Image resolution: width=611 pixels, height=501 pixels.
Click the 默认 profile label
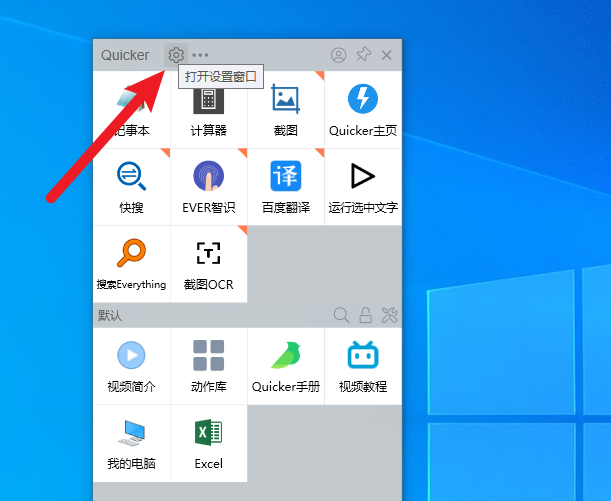110,315
